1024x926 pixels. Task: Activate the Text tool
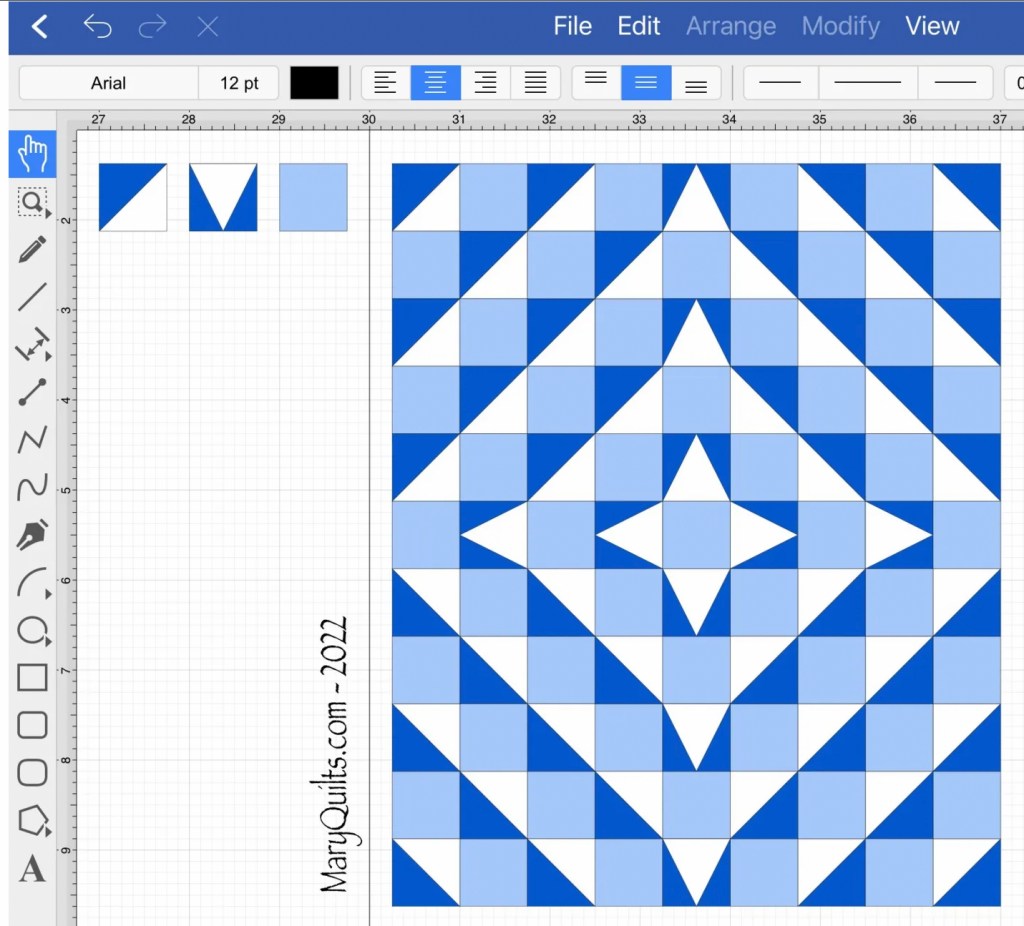[32, 869]
